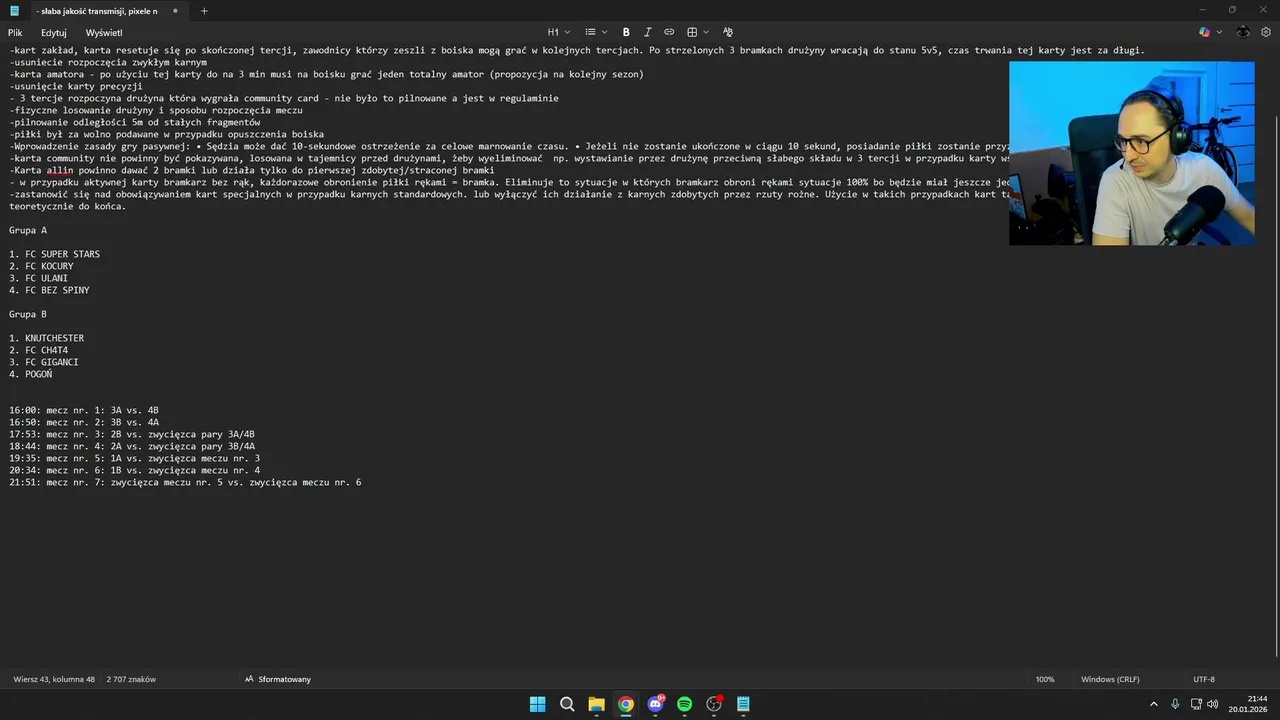The height and width of the screenshot is (720, 1280).
Task: Toggle italic formatting in the toolbar
Action: [x=647, y=32]
